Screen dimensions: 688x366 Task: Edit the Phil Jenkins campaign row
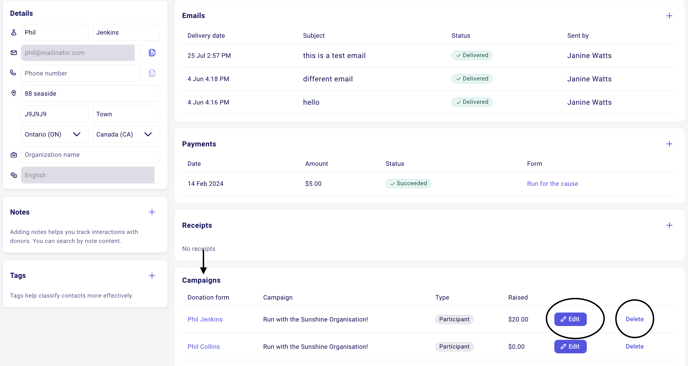(570, 319)
